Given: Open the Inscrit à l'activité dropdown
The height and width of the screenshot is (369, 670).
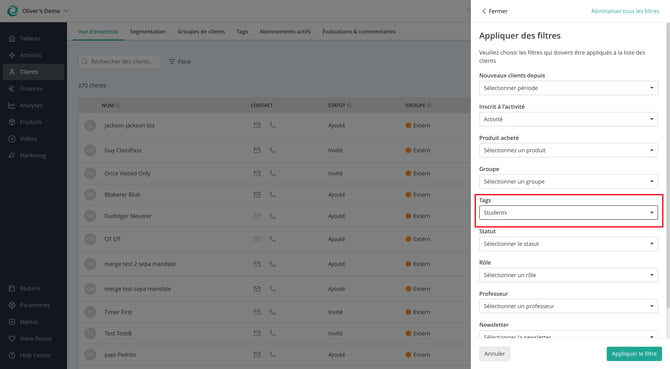Looking at the screenshot, I should point(568,119).
